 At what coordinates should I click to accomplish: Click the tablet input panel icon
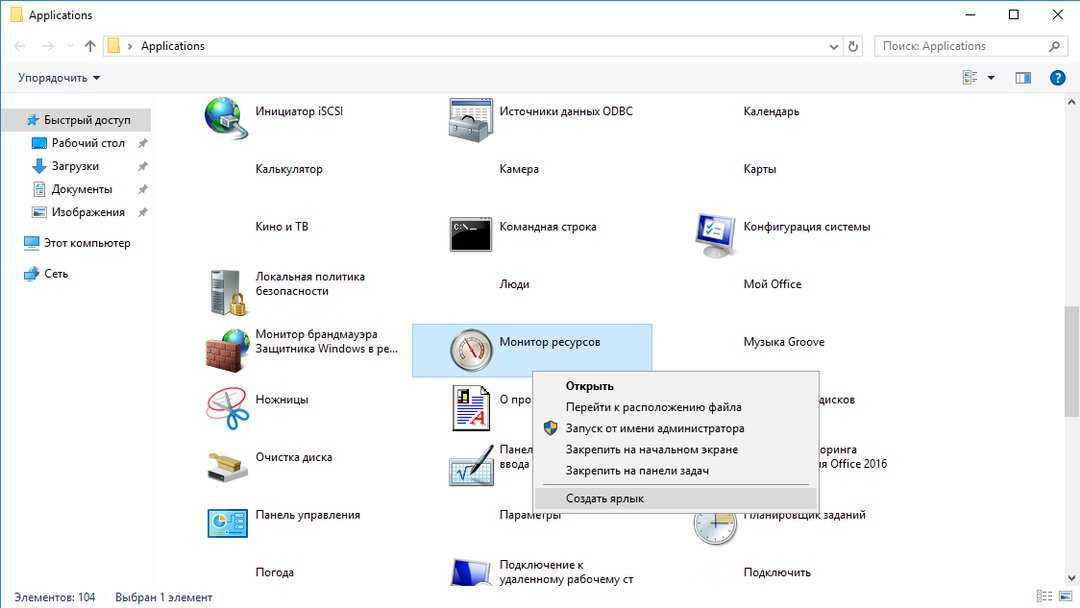[x=471, y=465]
